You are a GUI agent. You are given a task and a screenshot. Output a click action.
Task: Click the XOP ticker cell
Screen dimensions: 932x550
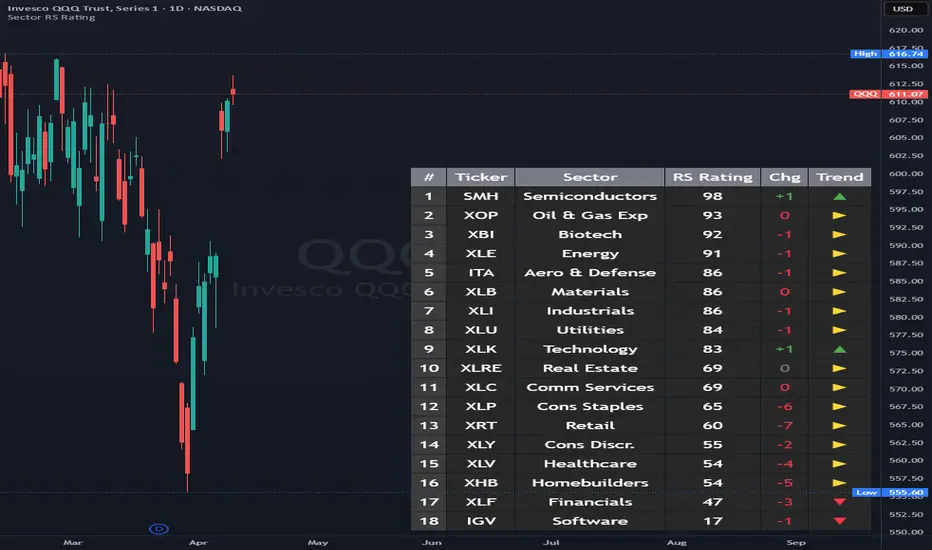tap(481, 215)
